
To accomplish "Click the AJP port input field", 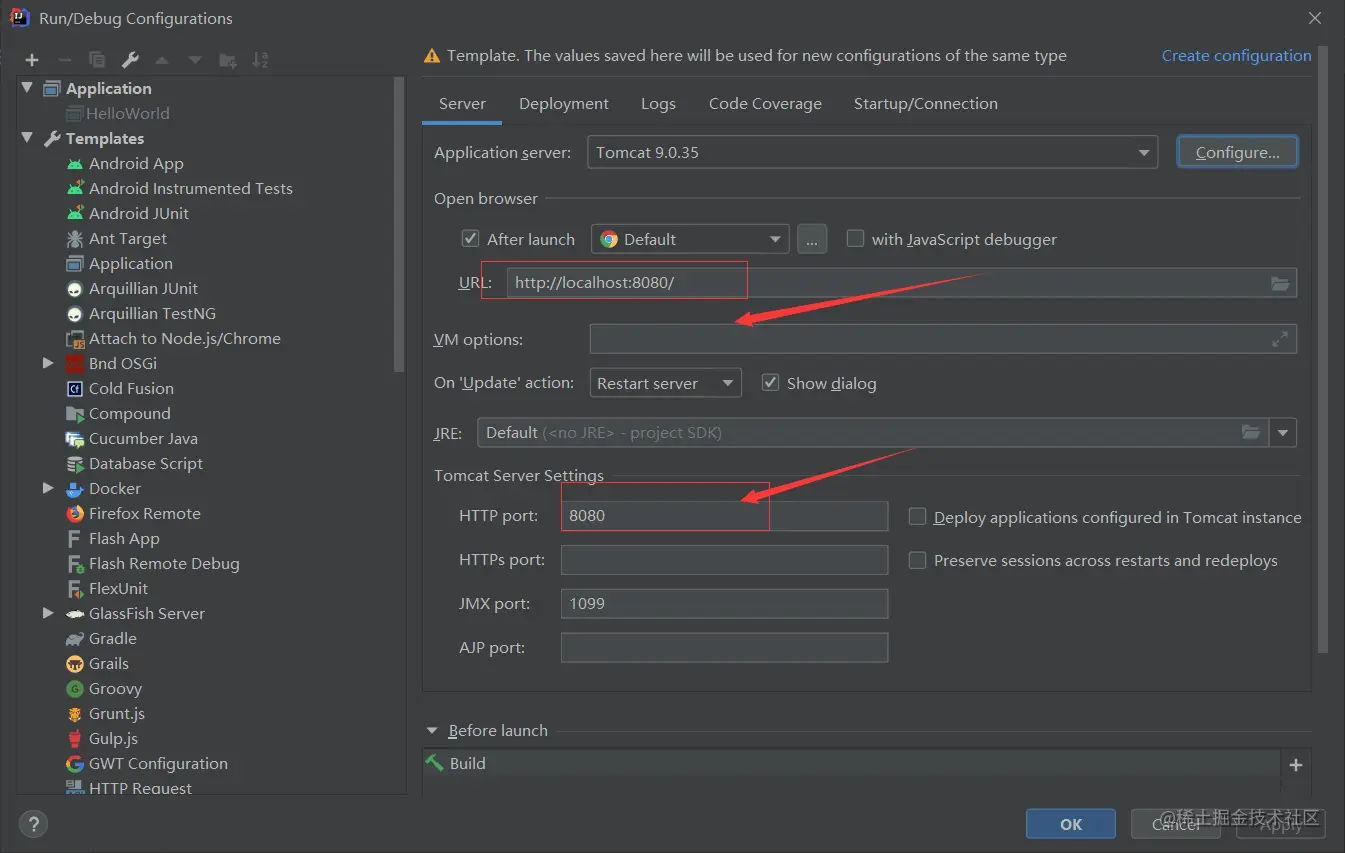I will 724,648.
